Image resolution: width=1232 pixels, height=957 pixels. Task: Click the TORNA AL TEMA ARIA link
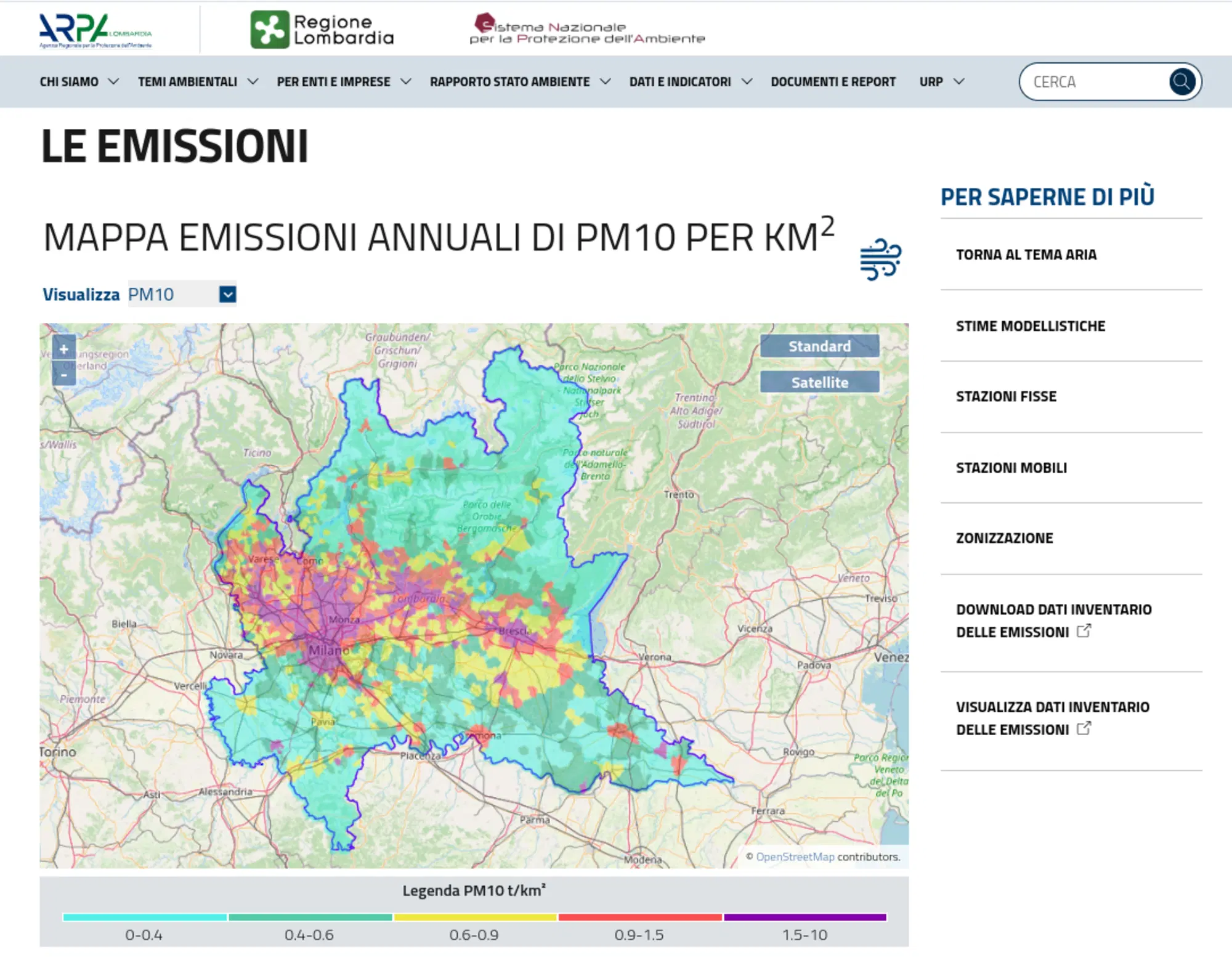point(1026,255)
